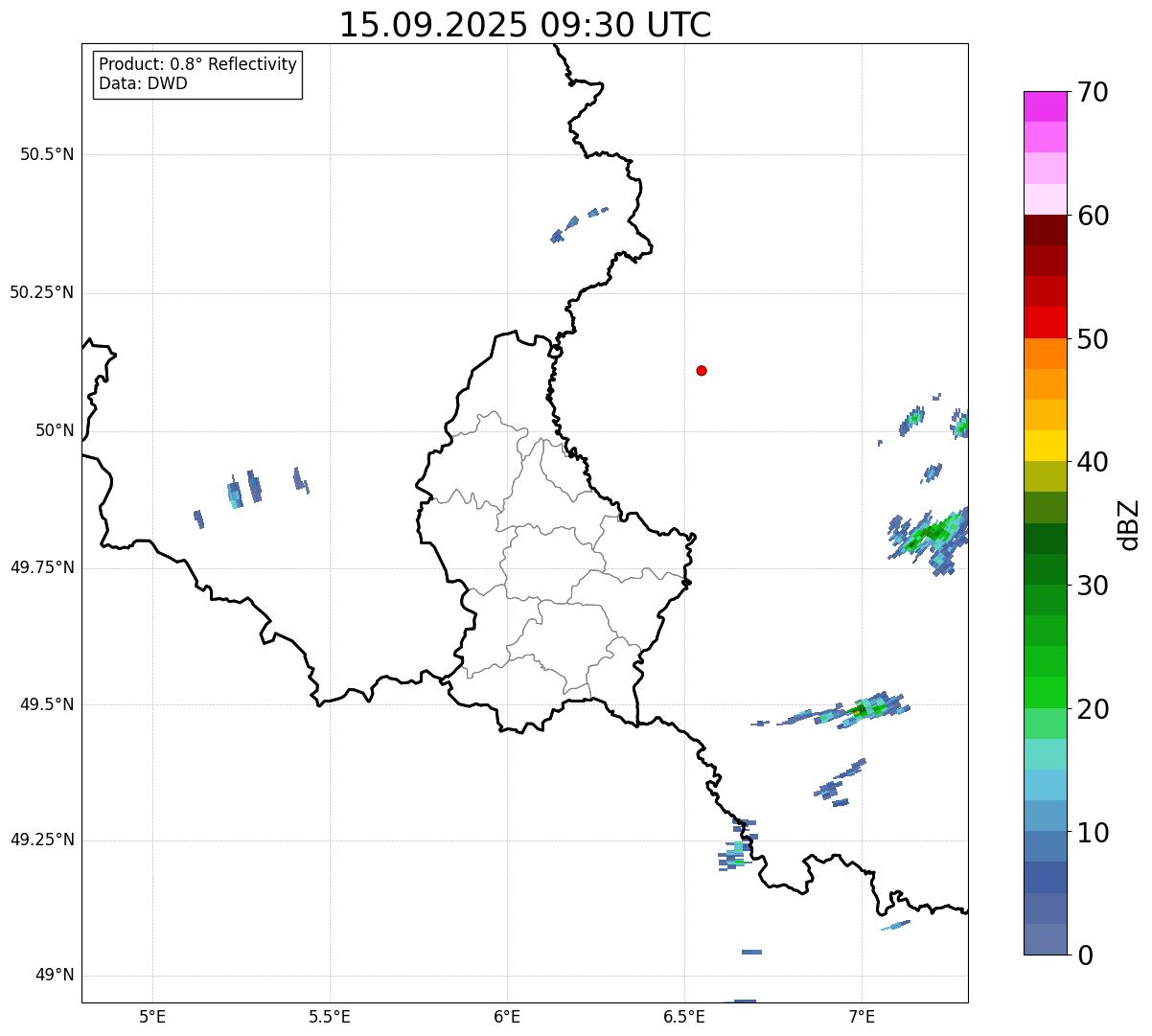This screenshot has height=1036, width=1152.
Task: Click the blue radar echoes near 5.25°E 49.9°N
Action: point(244,489)
